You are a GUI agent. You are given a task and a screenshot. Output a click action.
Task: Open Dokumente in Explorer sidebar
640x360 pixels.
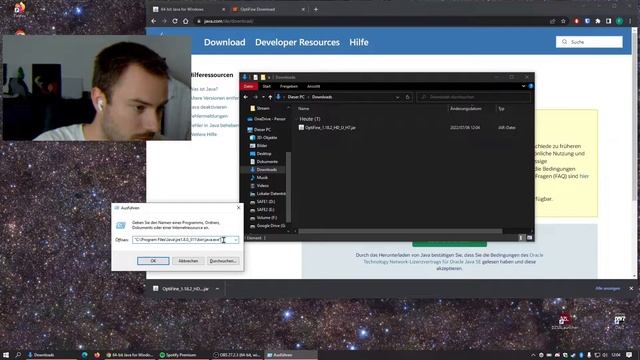point(267,162)
